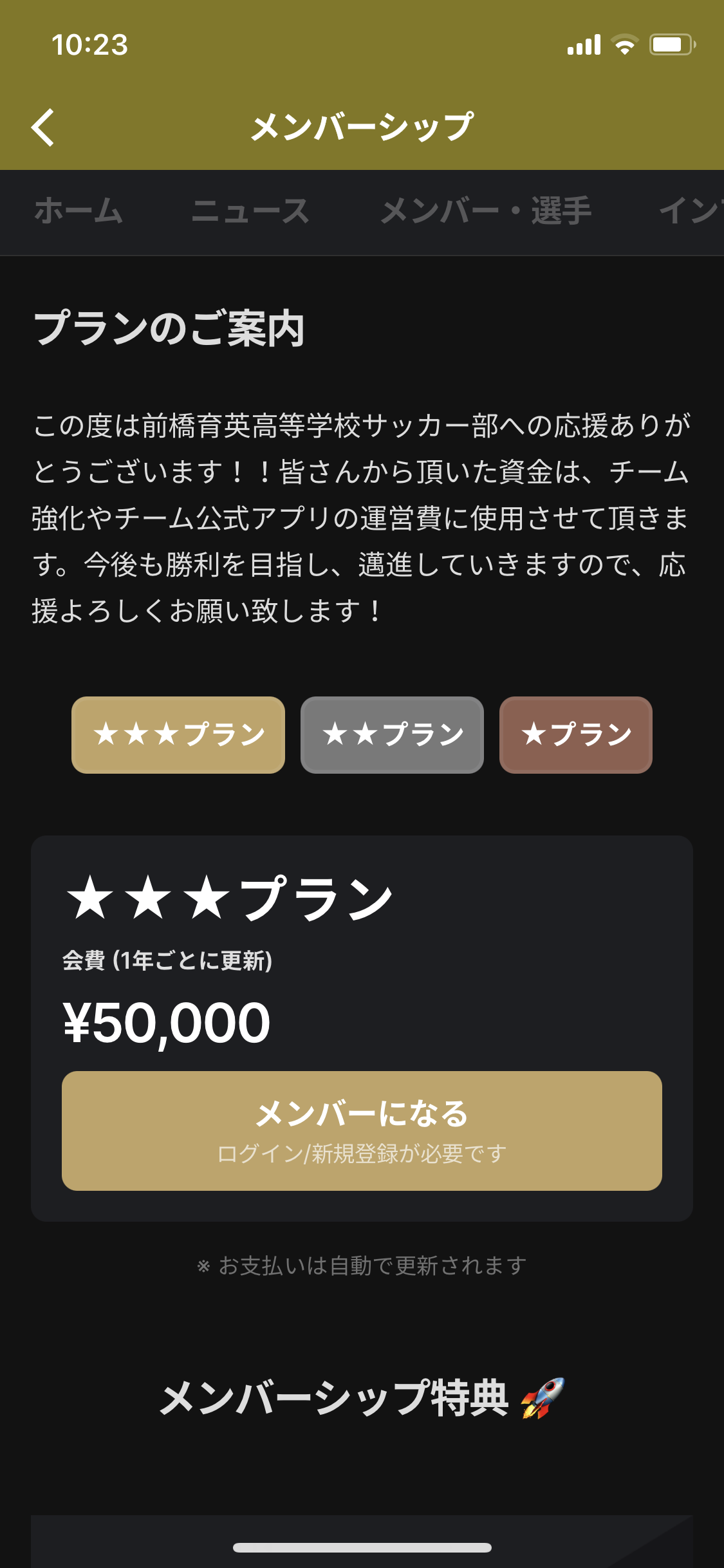724x1568 pixels.
Task: Tap the 10:23 clock in status bar
Action: click(x=90, y=45)
